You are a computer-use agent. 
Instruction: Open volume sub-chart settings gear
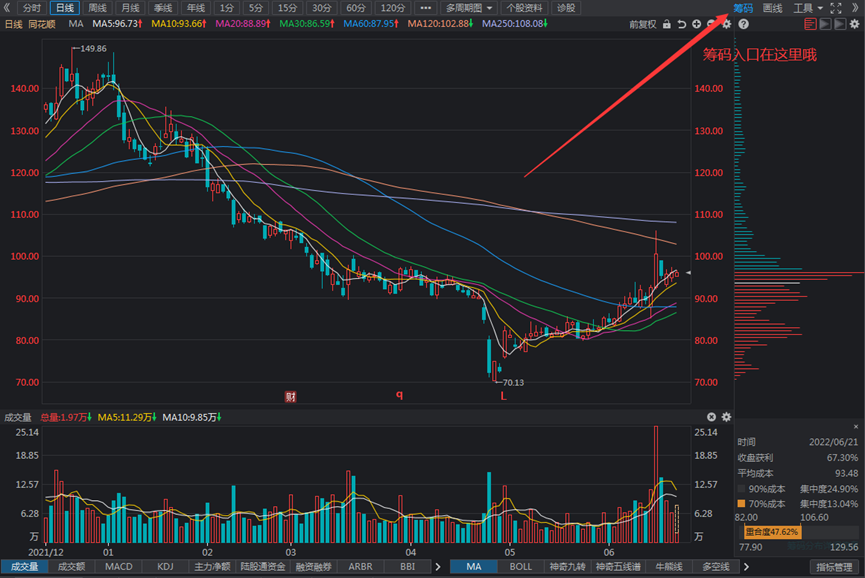(x=726, y=417)
